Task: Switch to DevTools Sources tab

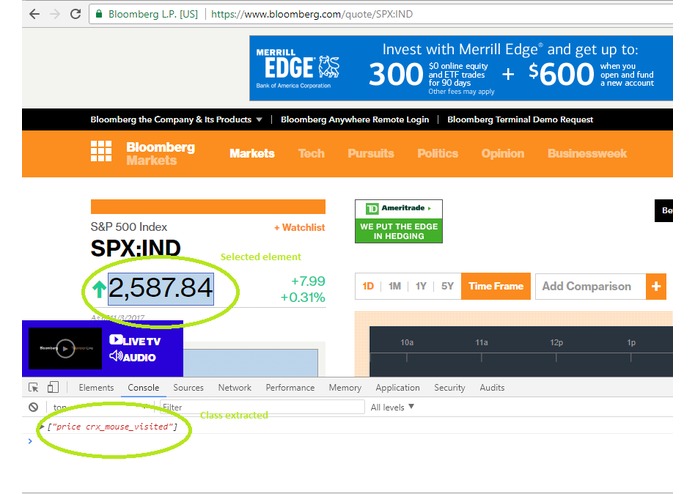Action: click(x=188, y=388)
